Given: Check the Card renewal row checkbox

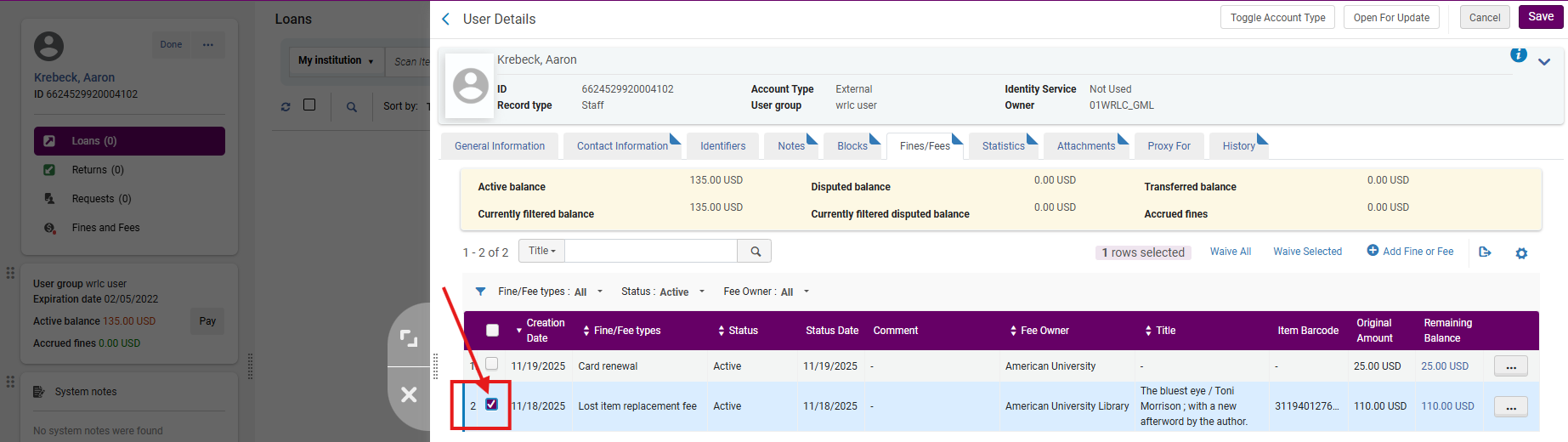Looking at the screenshot, I should 491,364.
